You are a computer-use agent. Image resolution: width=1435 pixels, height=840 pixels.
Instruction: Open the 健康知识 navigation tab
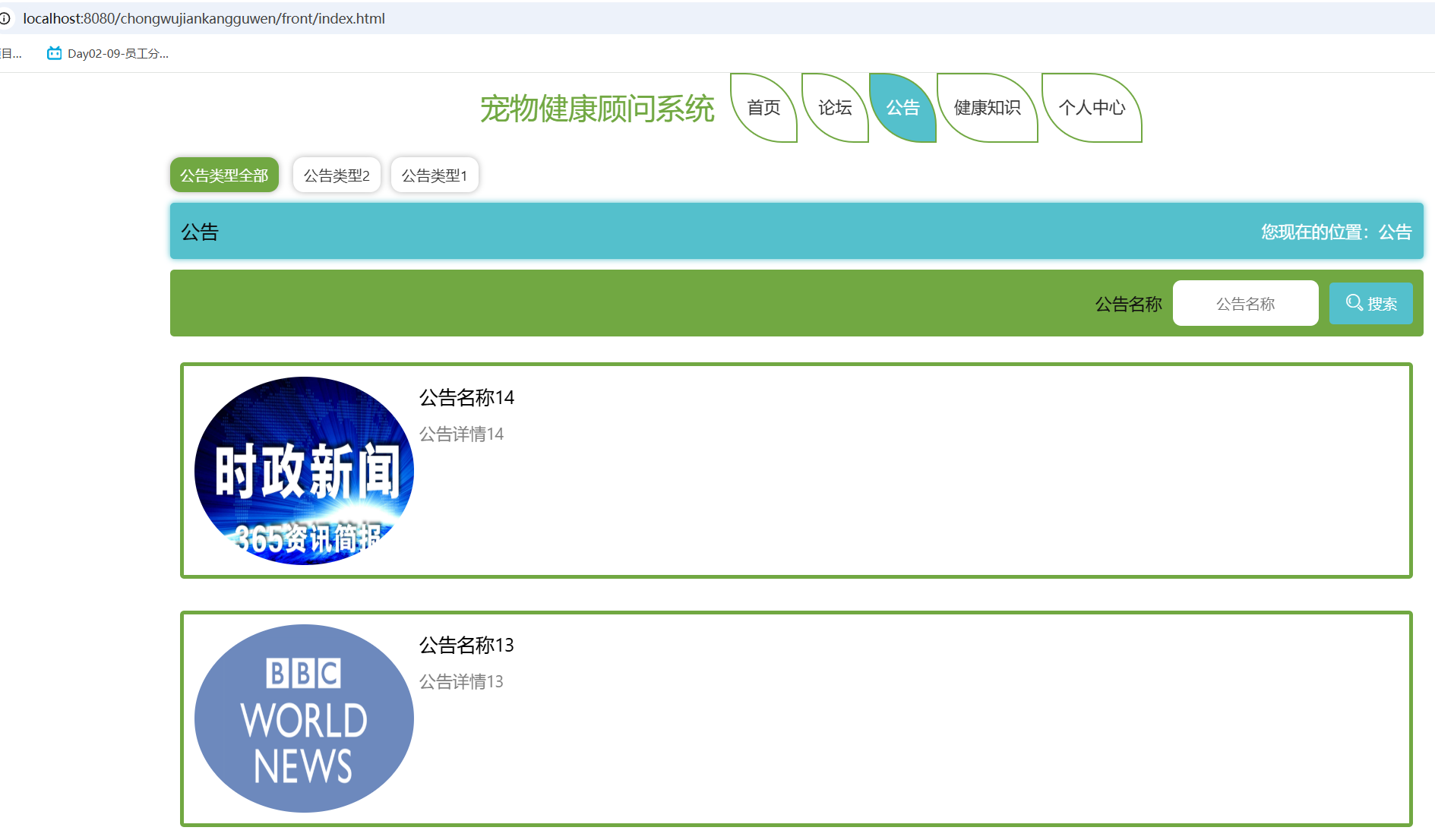click(988, 108)
